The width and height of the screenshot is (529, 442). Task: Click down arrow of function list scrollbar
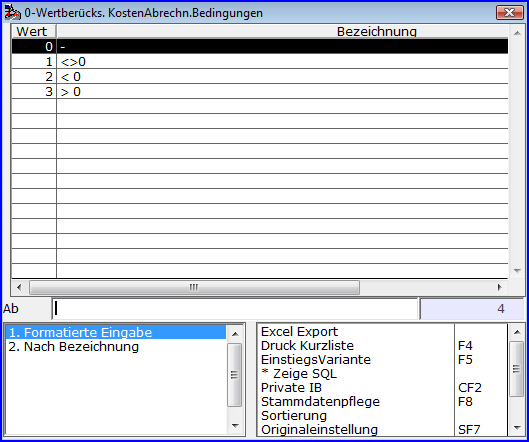tap(517, 428)
